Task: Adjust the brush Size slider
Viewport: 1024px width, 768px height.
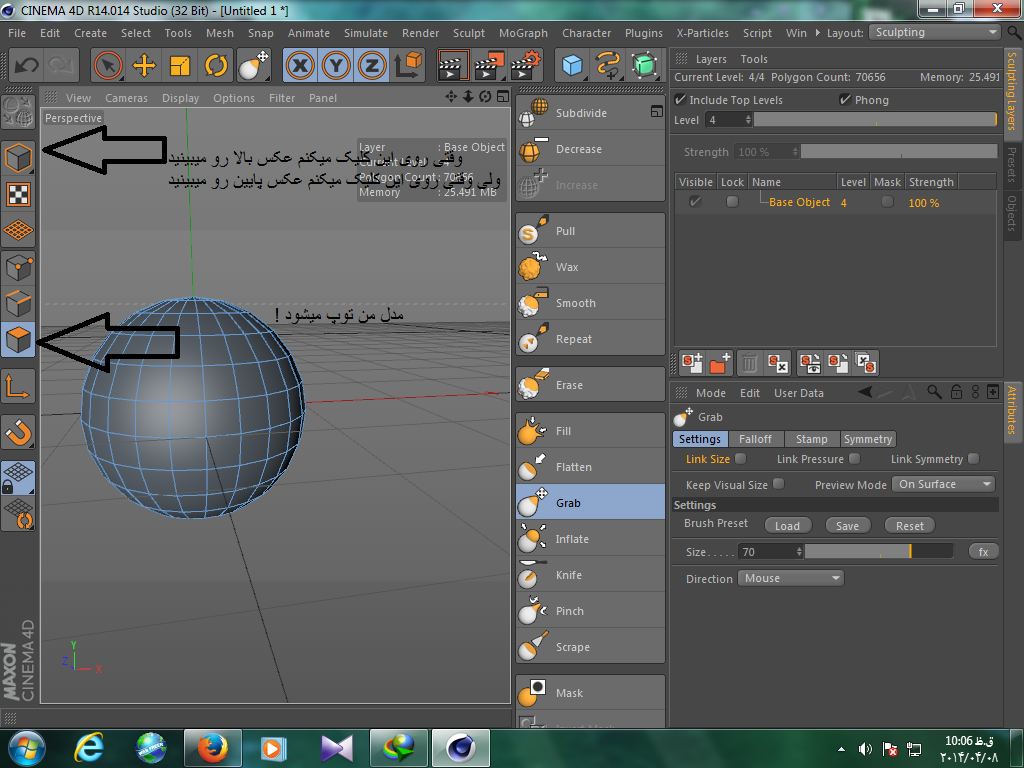Action: [x=879, y=552]
